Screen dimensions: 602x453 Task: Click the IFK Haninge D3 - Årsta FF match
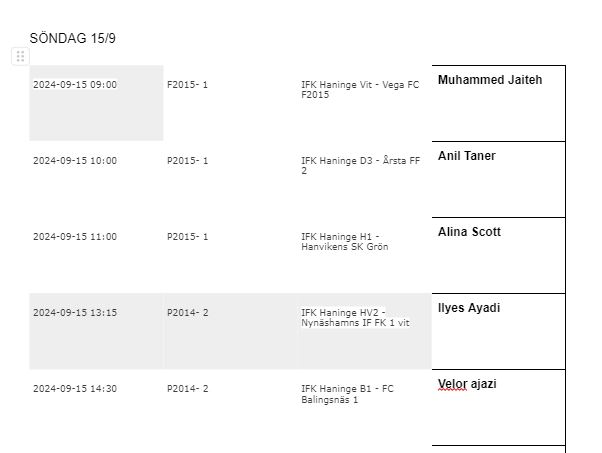360,166
